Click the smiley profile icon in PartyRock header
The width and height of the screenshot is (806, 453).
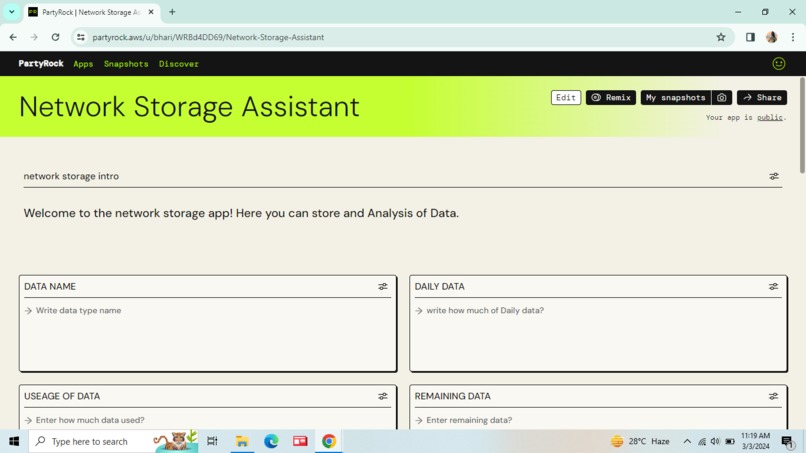coord(779,64)
